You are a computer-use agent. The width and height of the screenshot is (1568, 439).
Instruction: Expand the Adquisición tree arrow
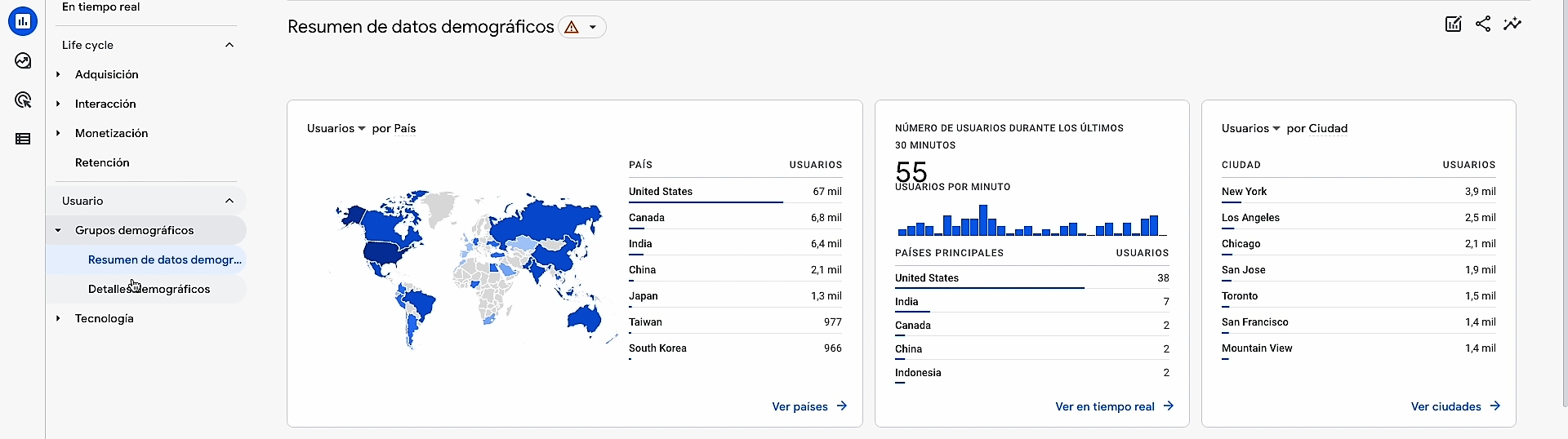pyautogui.click(x=58, y=74)
